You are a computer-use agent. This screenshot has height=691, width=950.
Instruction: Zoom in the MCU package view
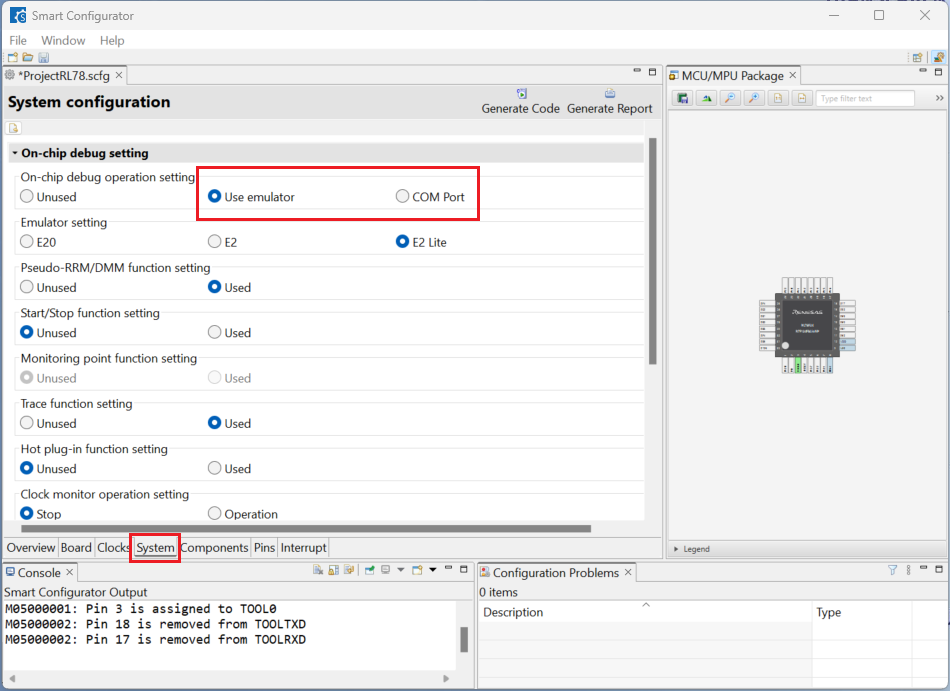point(754,98)
